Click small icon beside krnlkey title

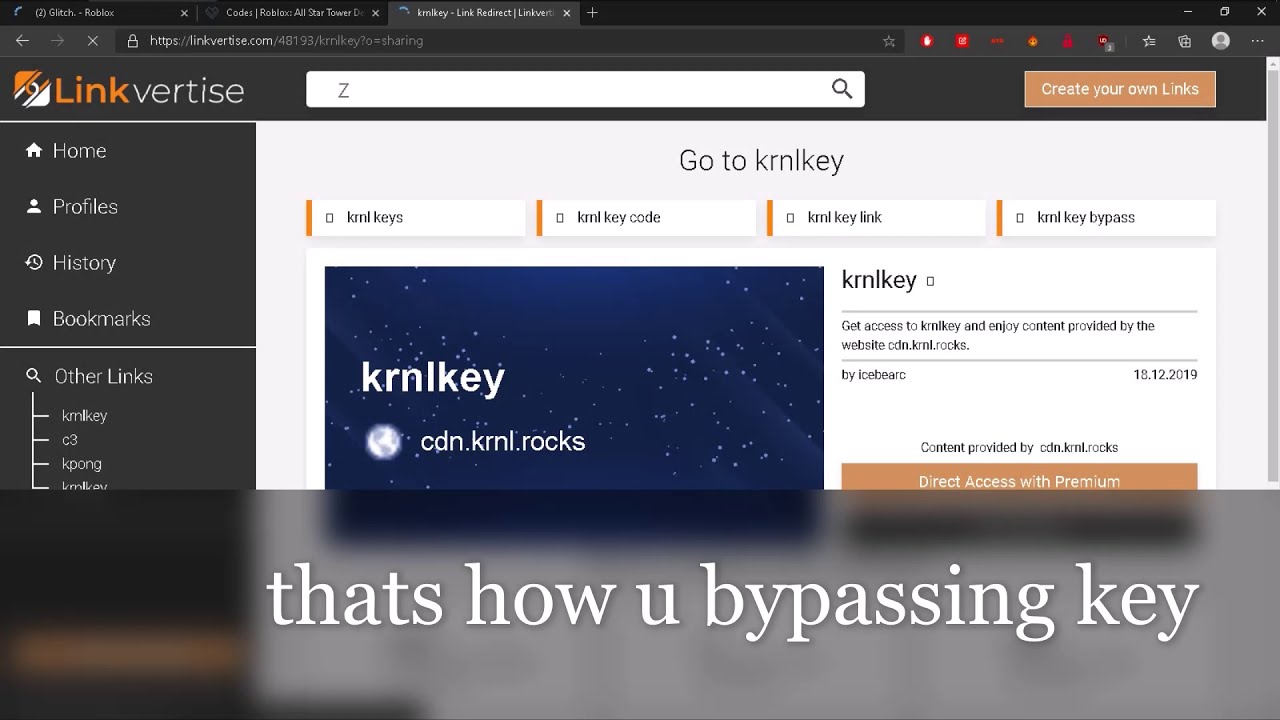click(930, 281)
